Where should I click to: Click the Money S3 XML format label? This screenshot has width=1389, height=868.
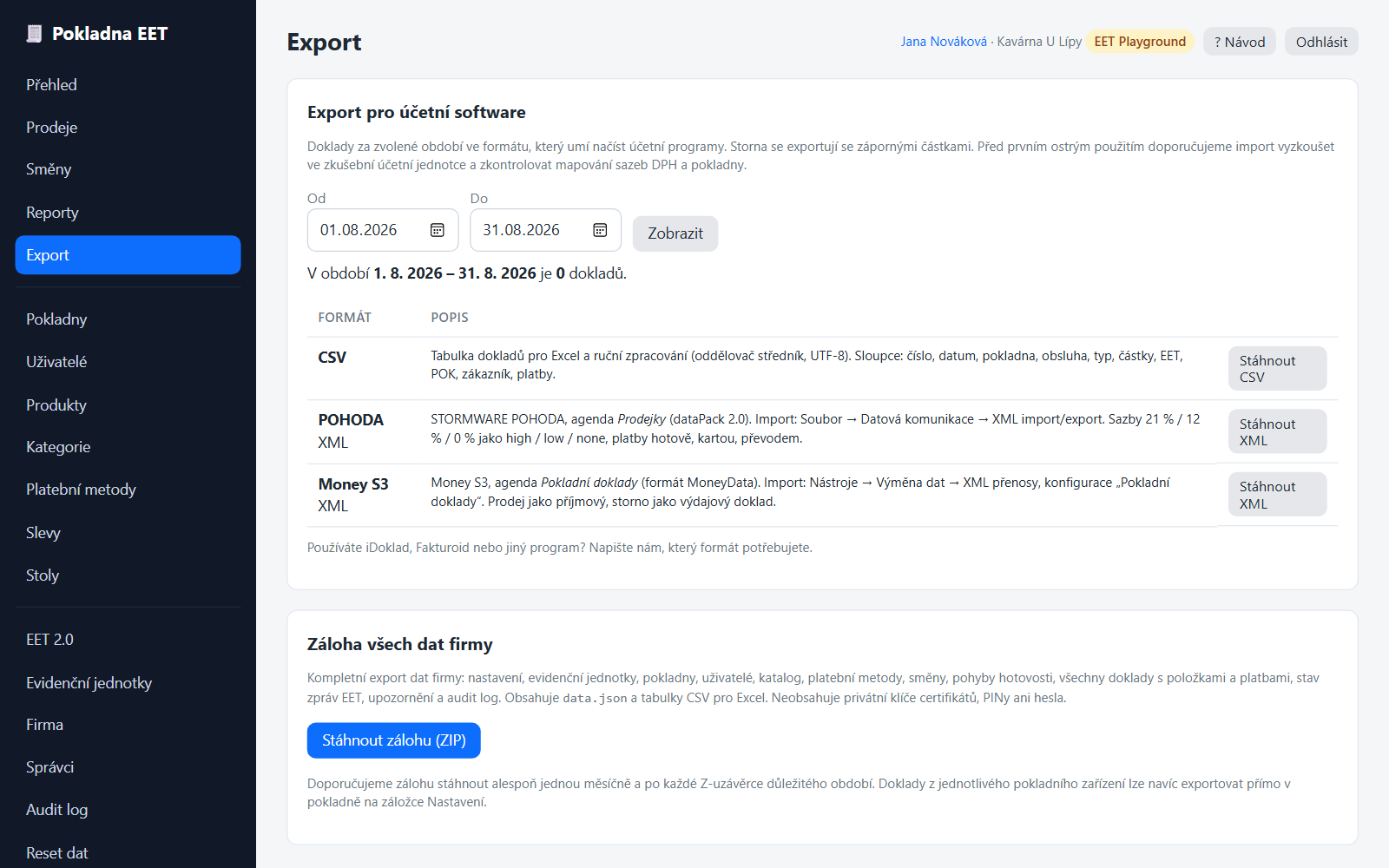[353, 495]
